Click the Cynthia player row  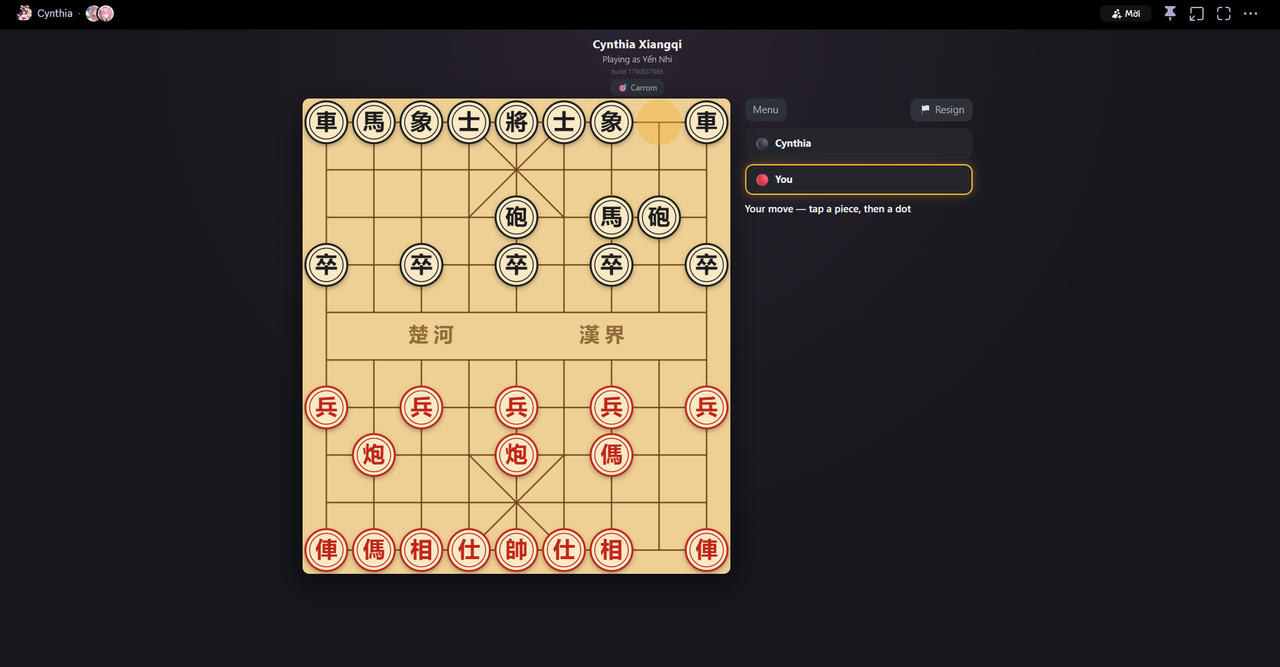pos(859,143)
